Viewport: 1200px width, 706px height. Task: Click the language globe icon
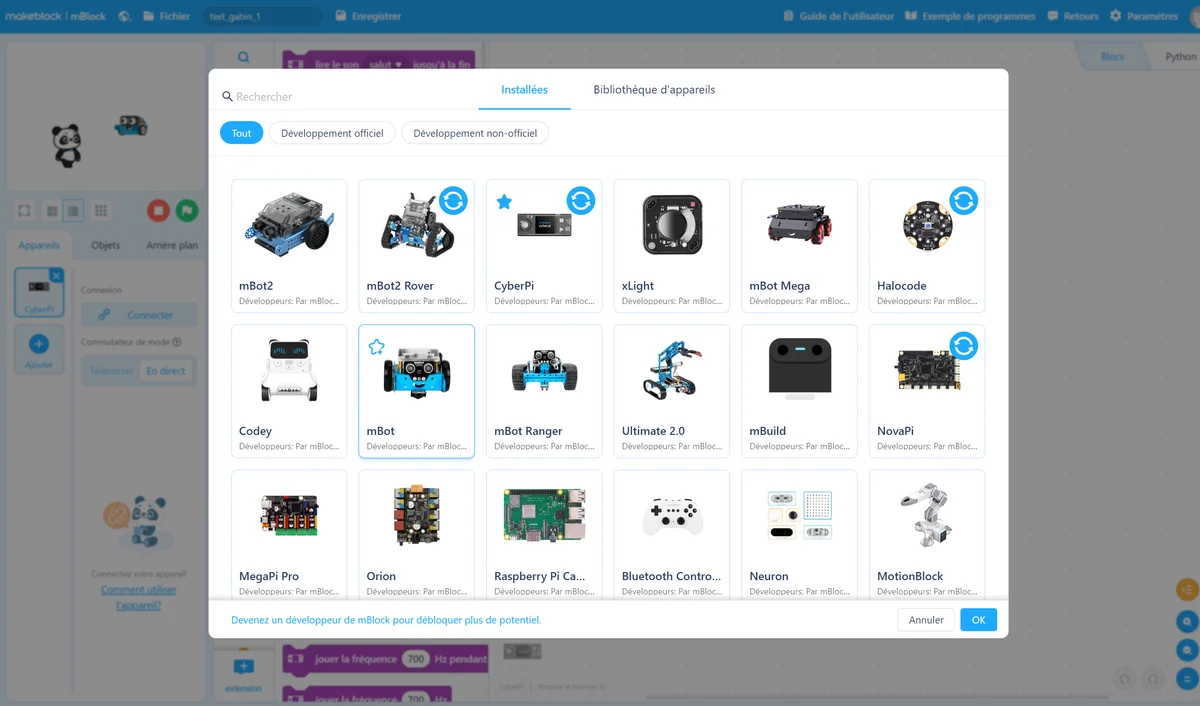coord(124,16)
